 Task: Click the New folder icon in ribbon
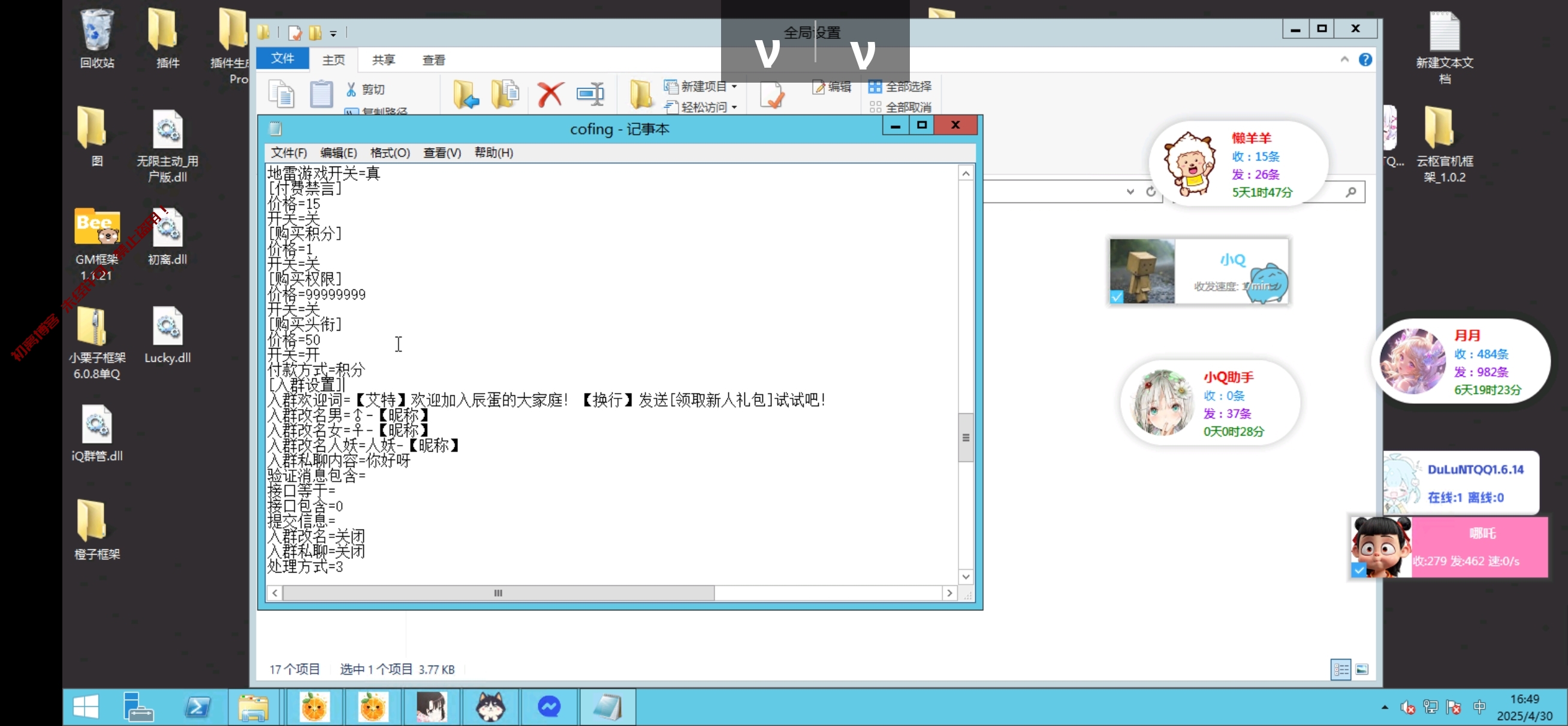point(640,93)
